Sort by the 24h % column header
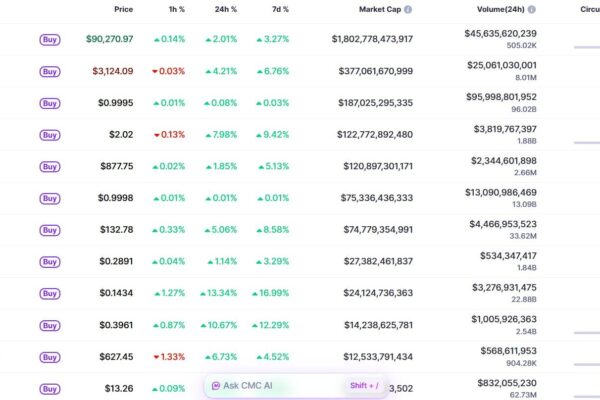Image resolution: width=600 pixels, height=400 pixels. (x=227, y=9)
